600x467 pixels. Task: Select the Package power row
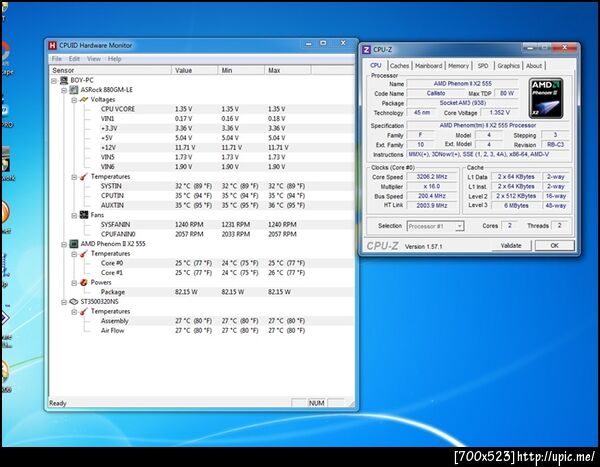[202, 292]
